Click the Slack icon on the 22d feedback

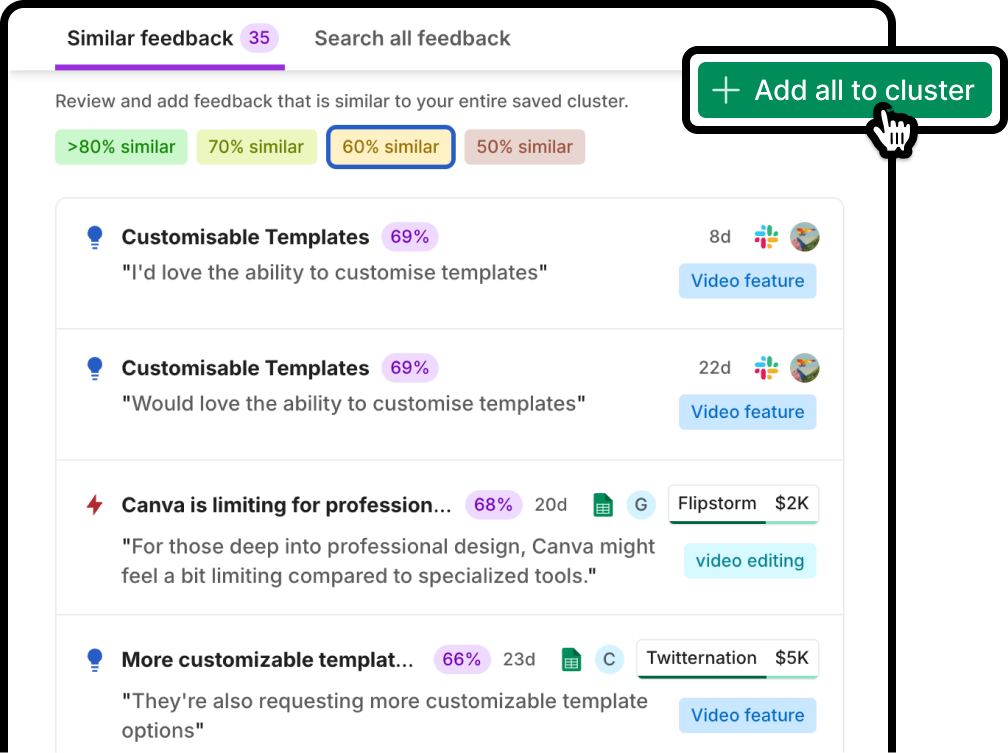[x=766, y=368]
